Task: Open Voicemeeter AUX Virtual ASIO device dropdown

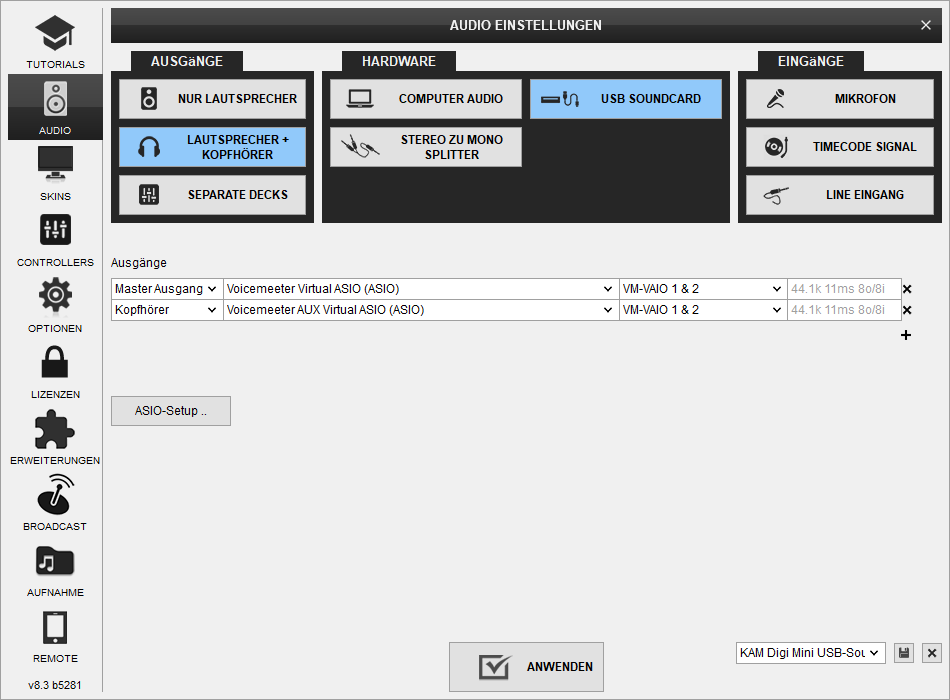Action: [x=421, y=310]
